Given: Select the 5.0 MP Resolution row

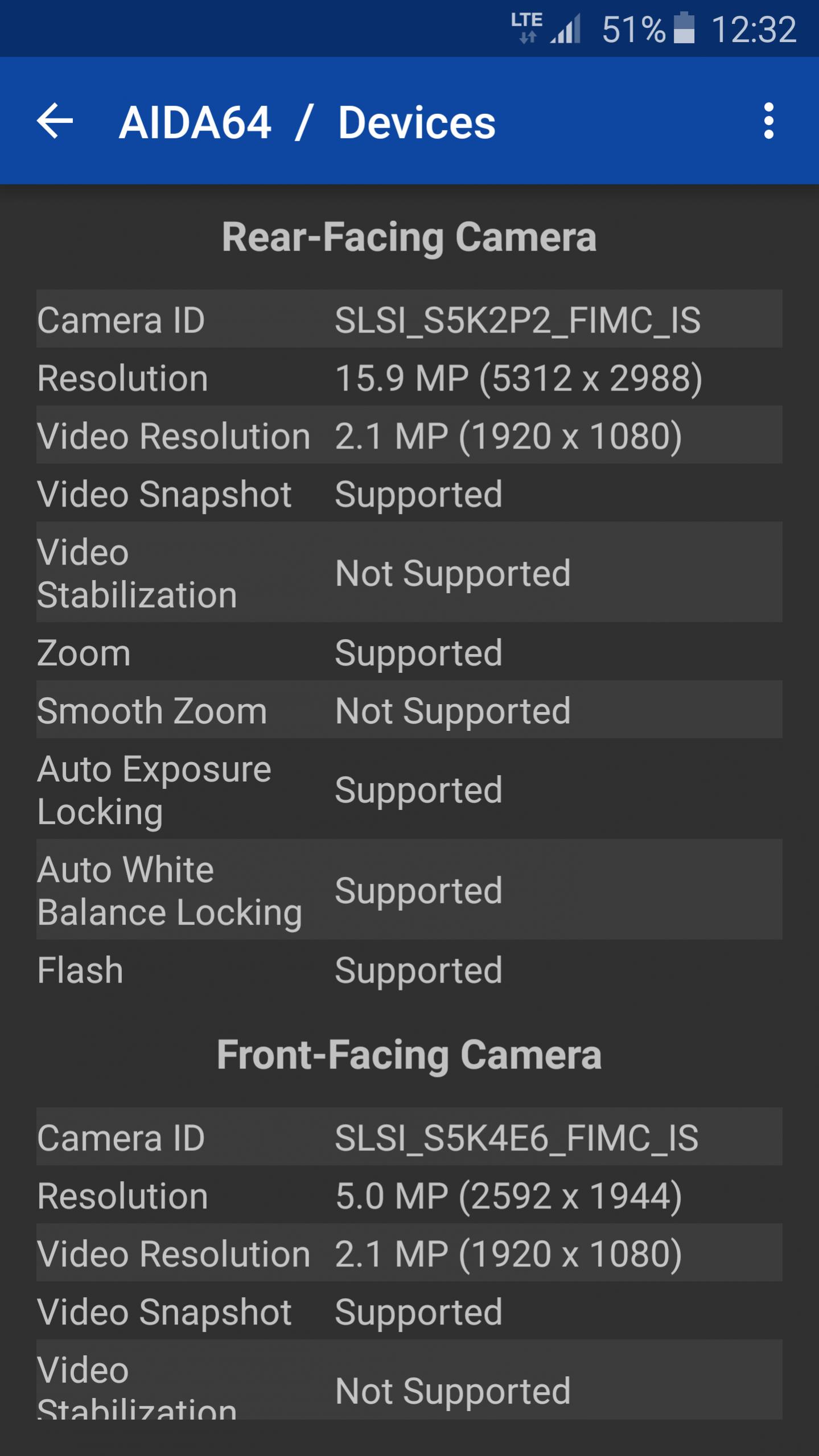Looking at the screenshot, I should 409,1195.
